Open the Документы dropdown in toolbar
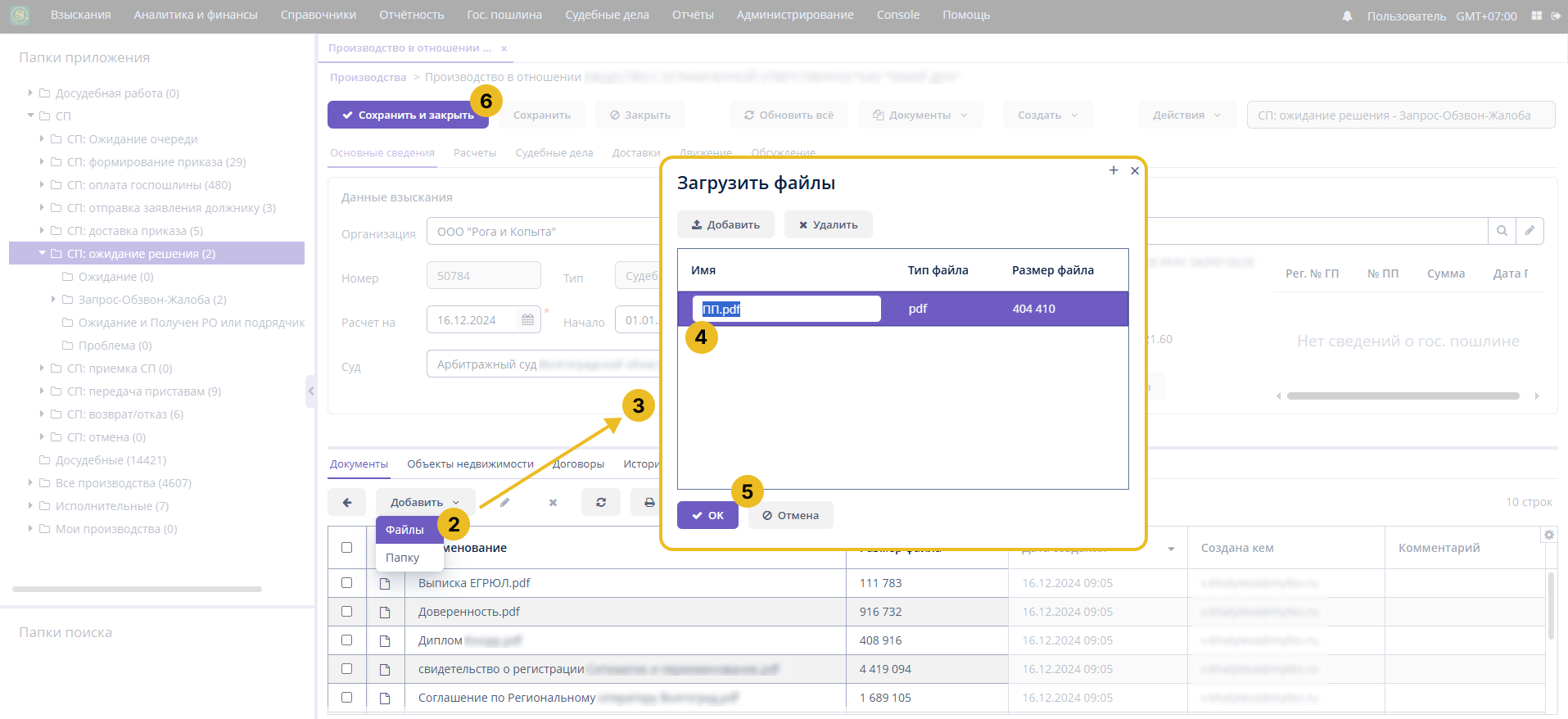Viewport: 1568px width, 719px height. [x=920, y=115]
